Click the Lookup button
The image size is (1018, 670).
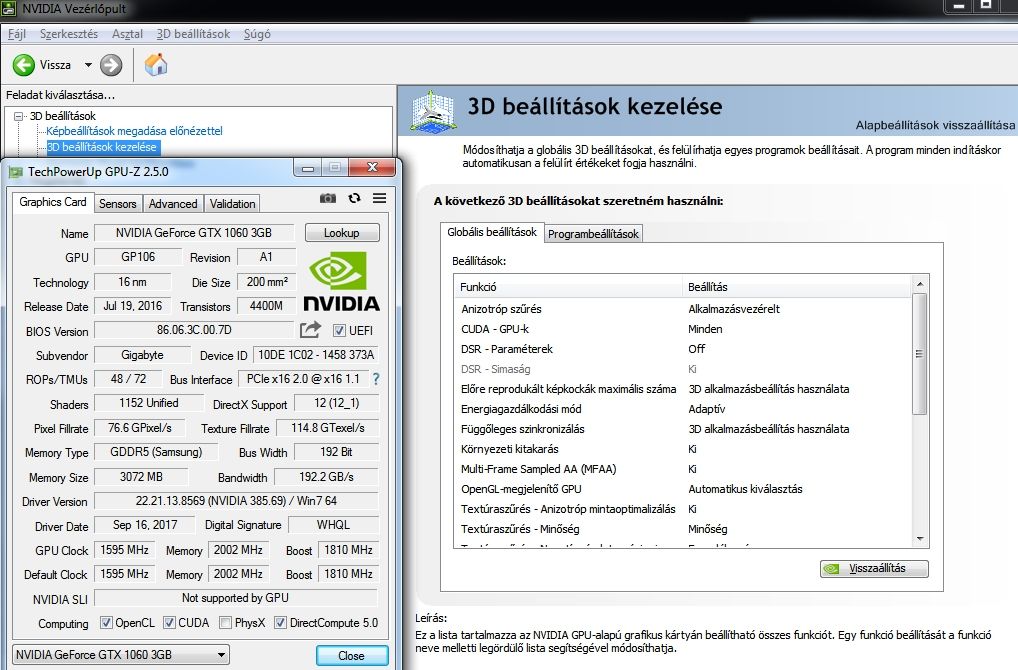(342, 232)
